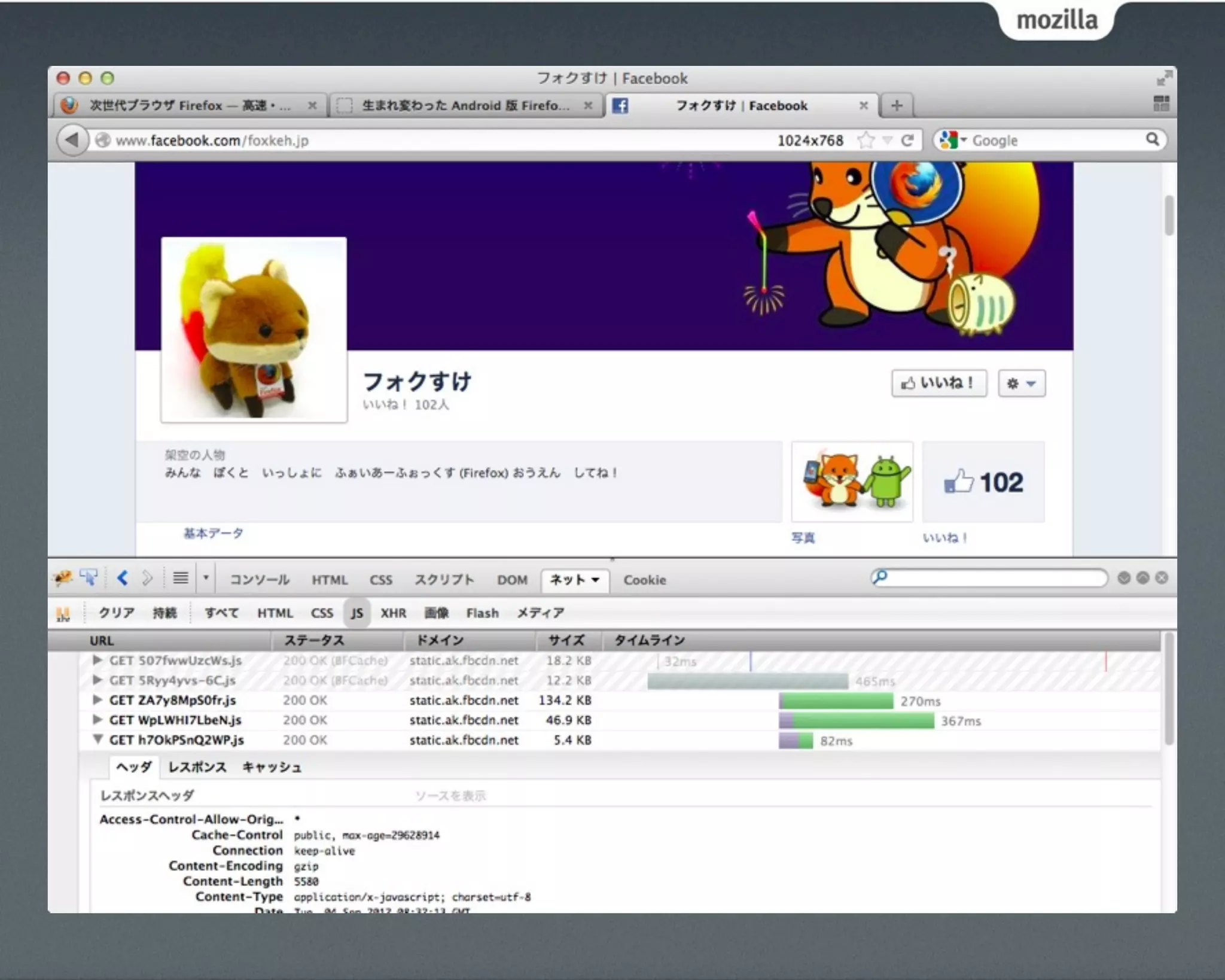
Task: Click the Firebug break-on-XHR pause icon
Action: click(63, 614)
